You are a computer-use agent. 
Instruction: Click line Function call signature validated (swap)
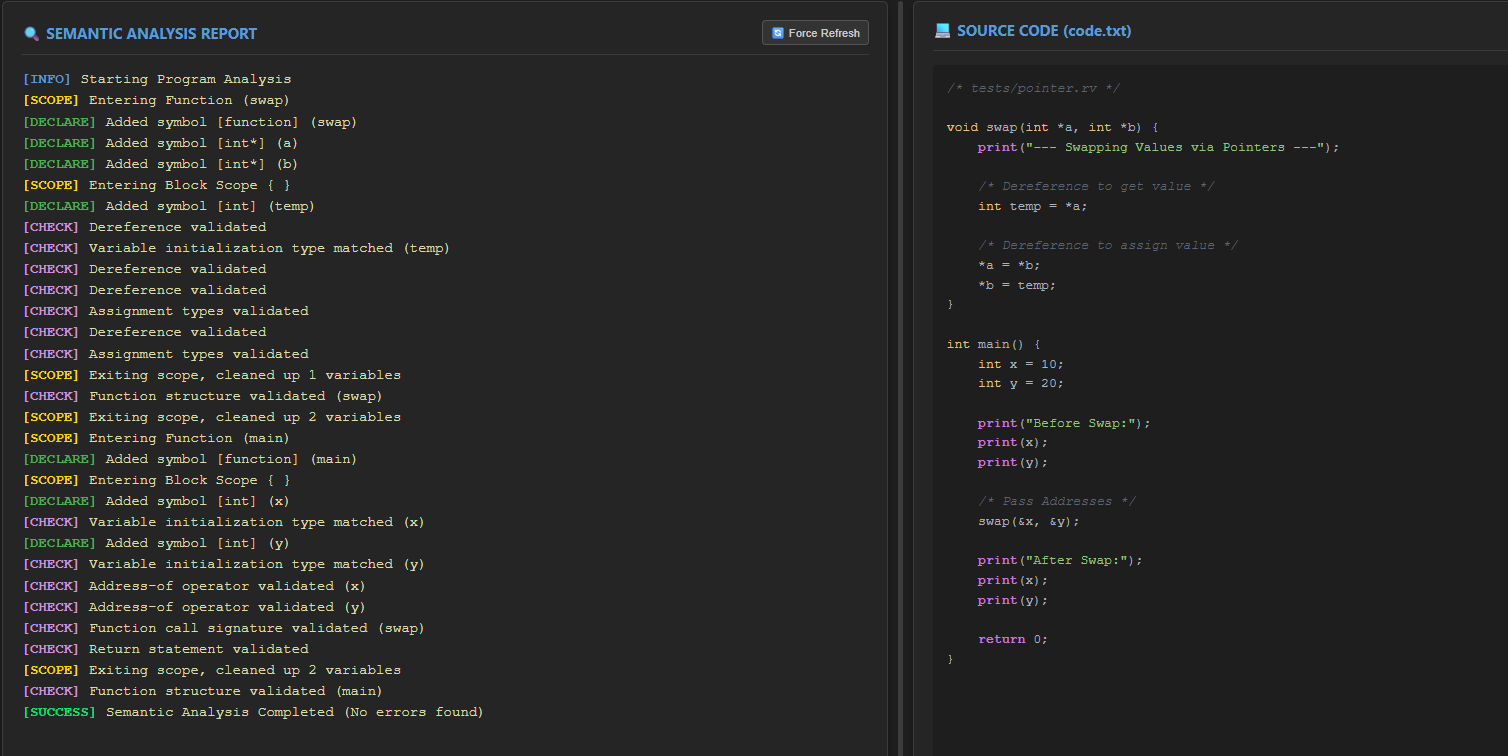(224, 628)
